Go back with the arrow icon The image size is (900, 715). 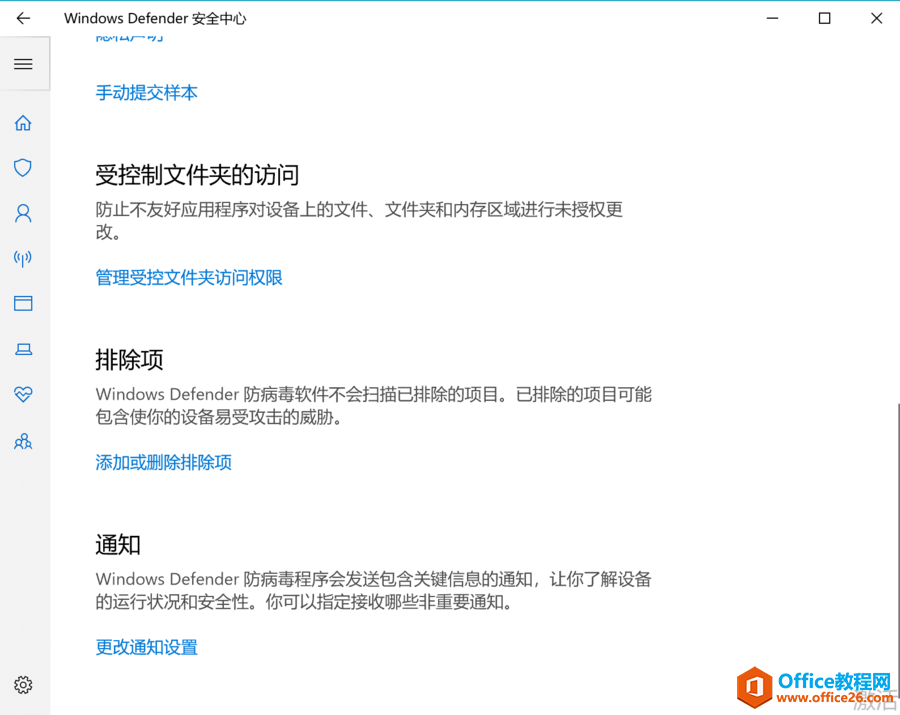tap(23, 18)
